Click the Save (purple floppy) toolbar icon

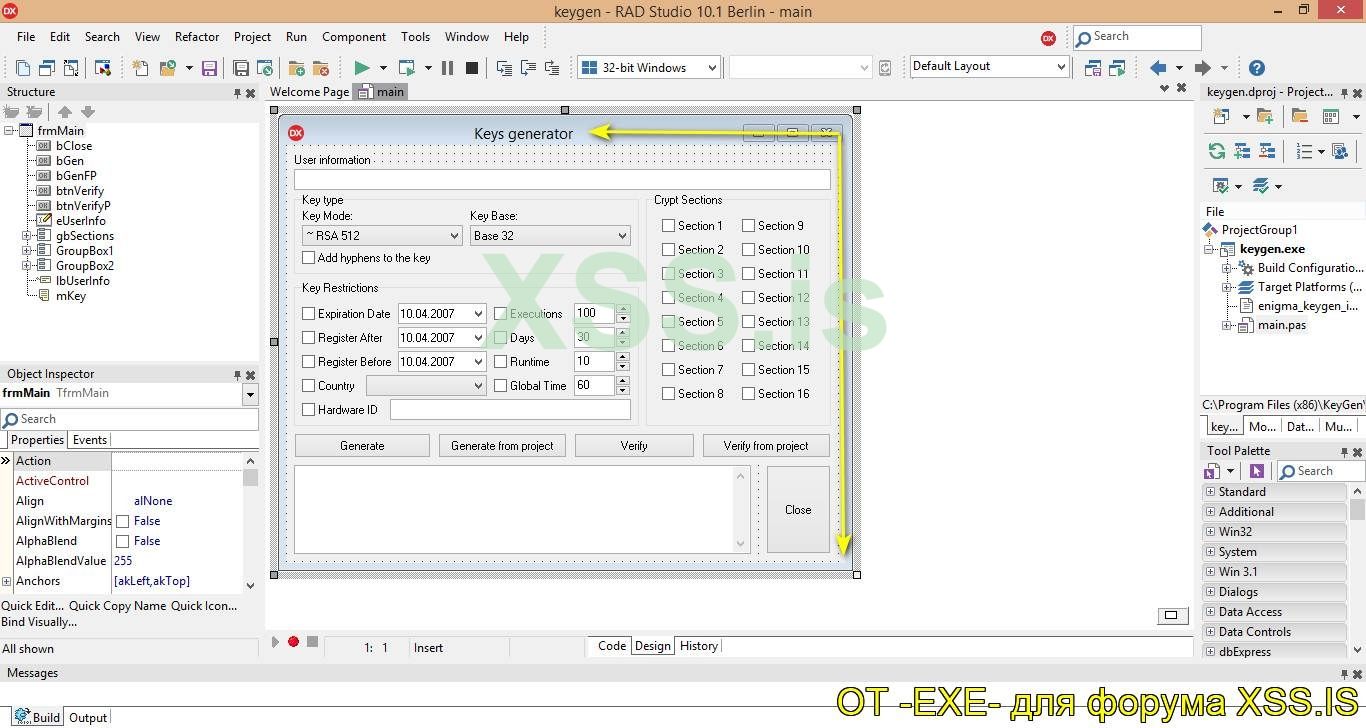click(209, 68)
